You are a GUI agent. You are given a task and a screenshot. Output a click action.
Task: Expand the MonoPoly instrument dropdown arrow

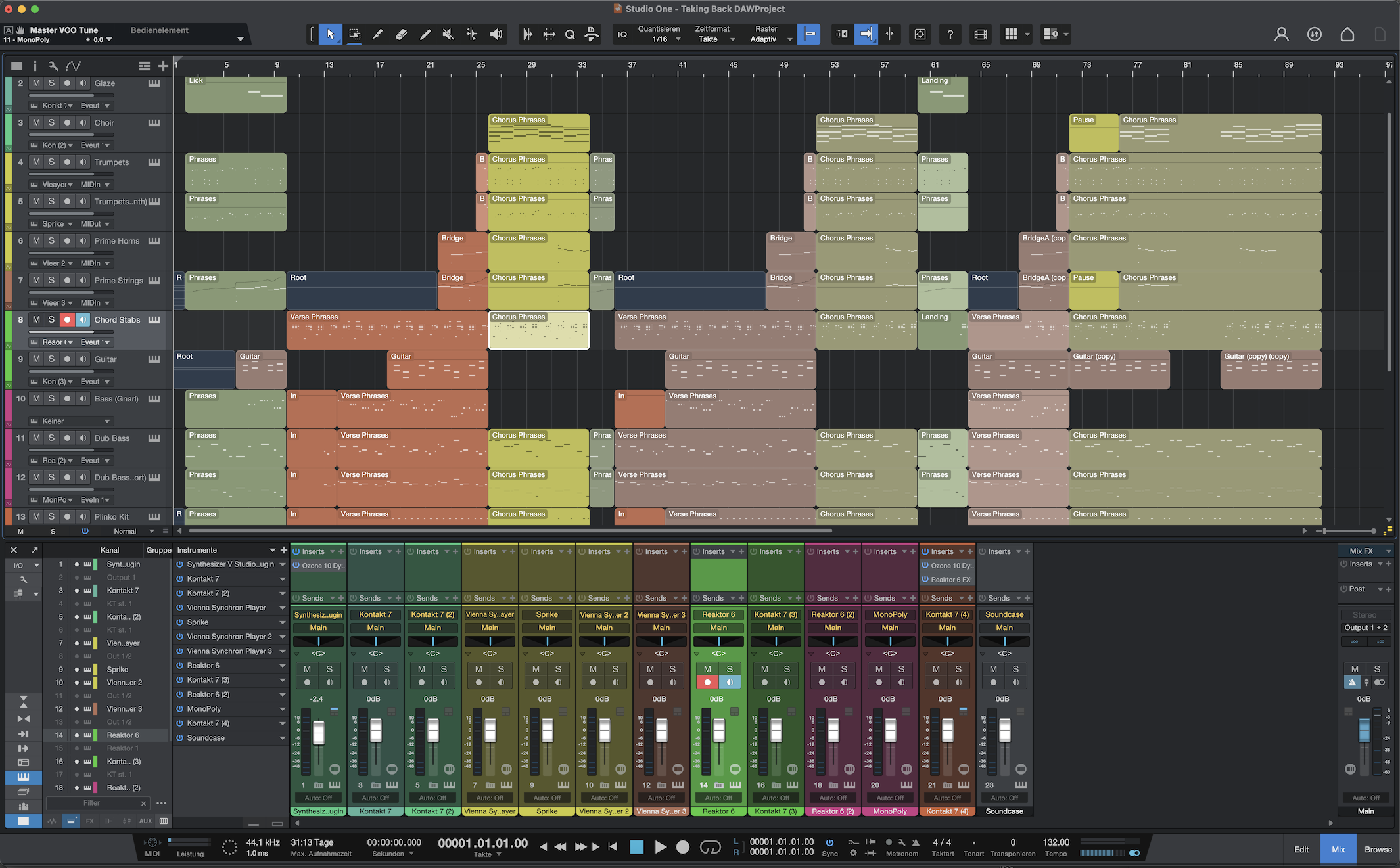(283, 709)
